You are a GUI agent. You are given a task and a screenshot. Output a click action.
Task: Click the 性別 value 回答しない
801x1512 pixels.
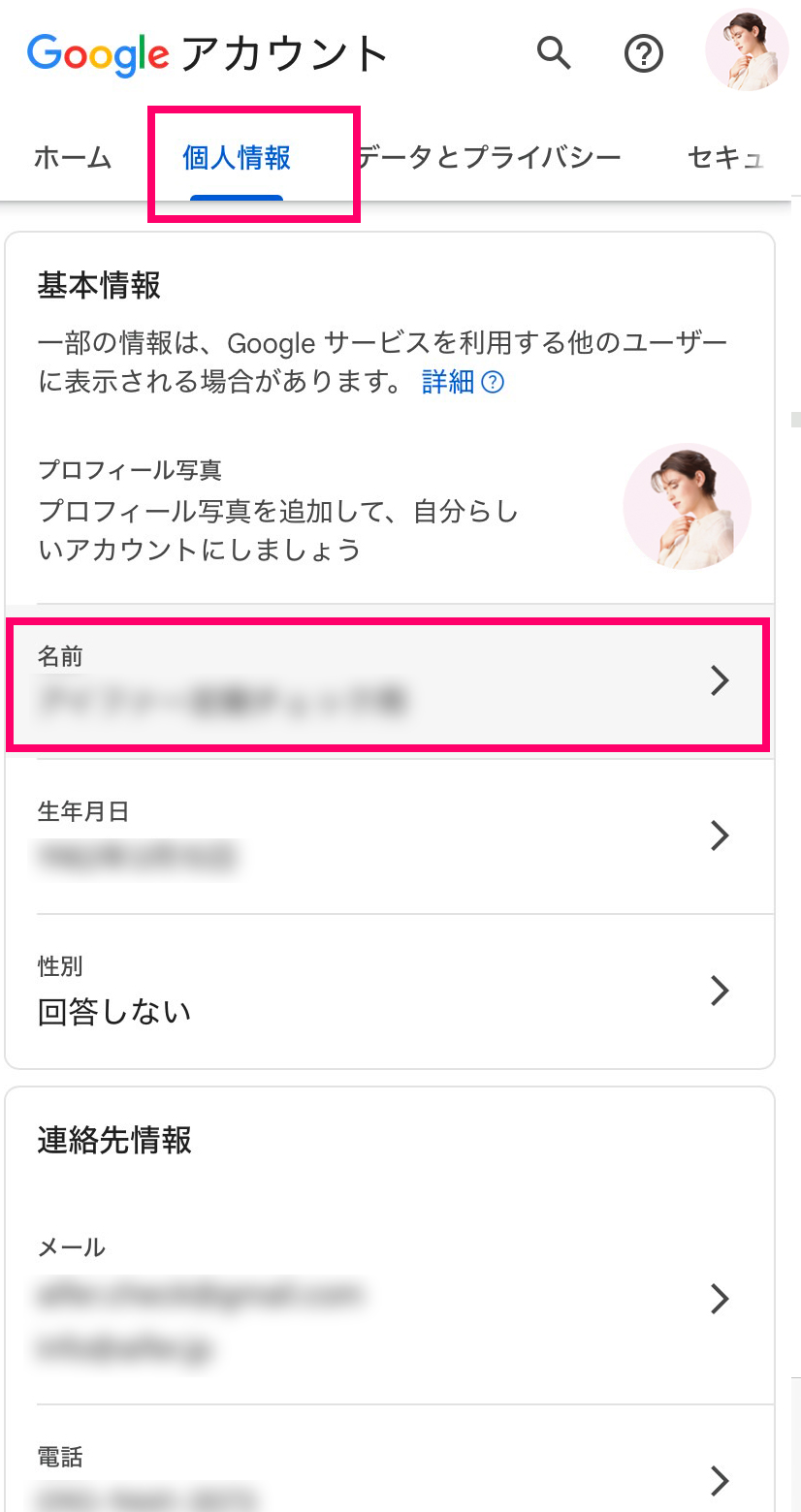tap(114, 1013)
